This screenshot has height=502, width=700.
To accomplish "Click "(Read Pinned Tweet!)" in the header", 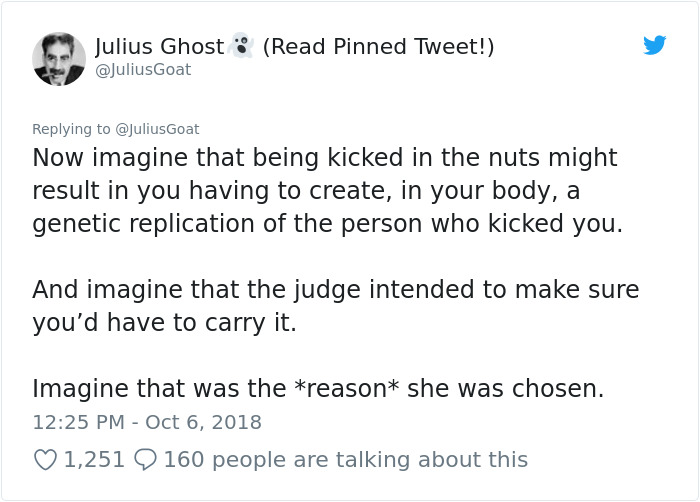I will (x=378, y=46).
